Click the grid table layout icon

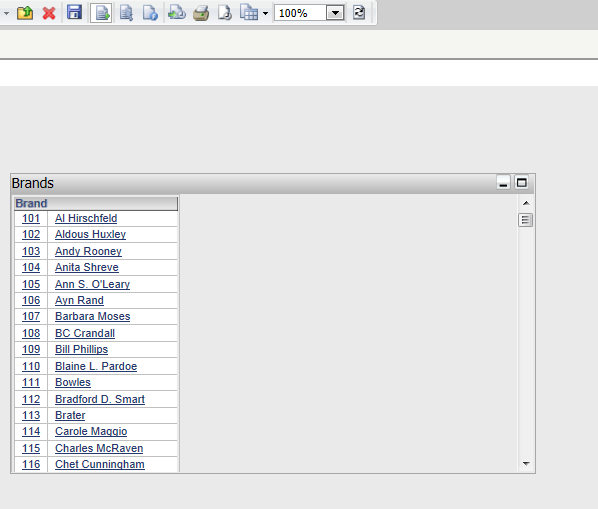click(x=249, y=13)
